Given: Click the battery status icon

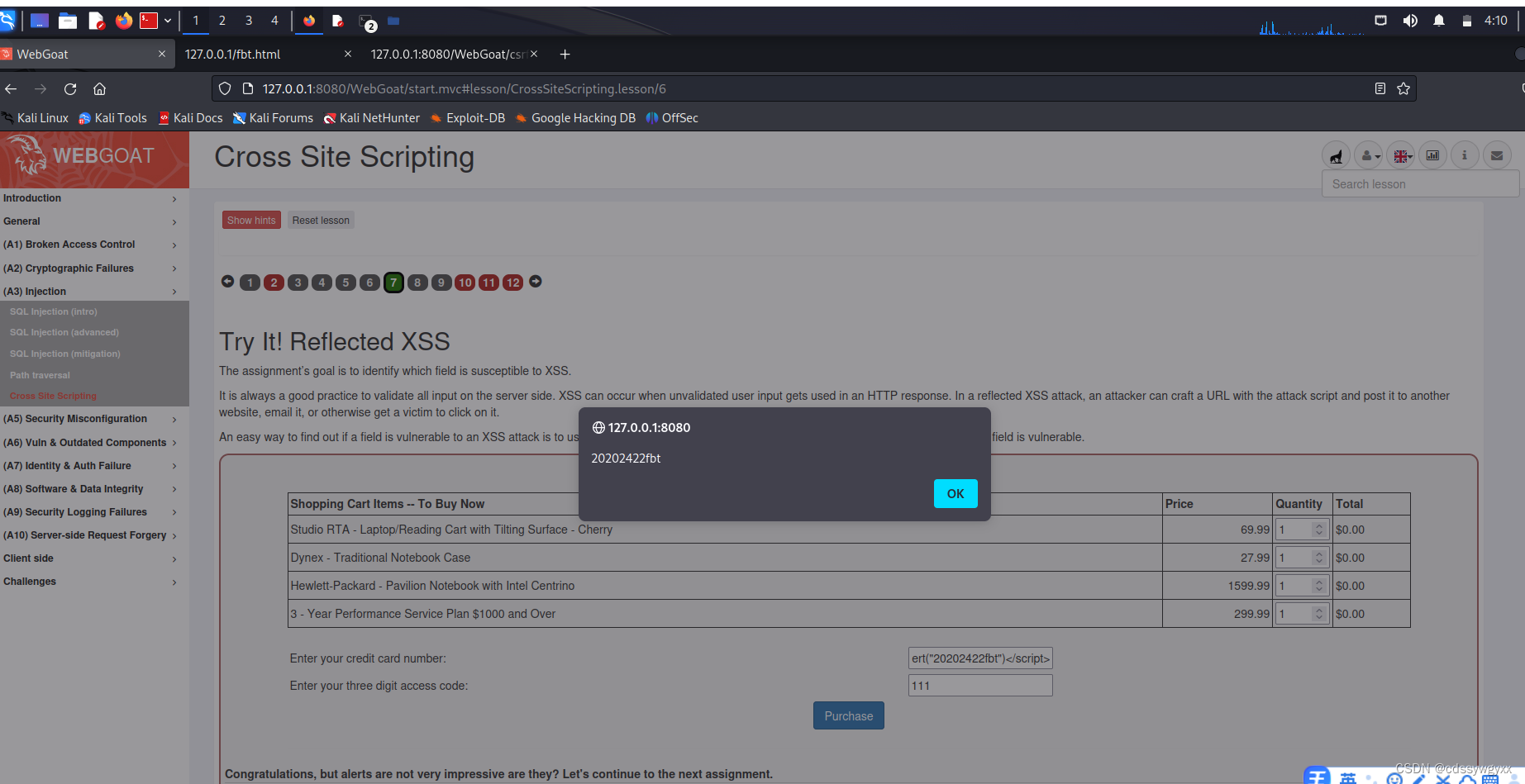Looking at the screenshot, I should coord(1467,21).
